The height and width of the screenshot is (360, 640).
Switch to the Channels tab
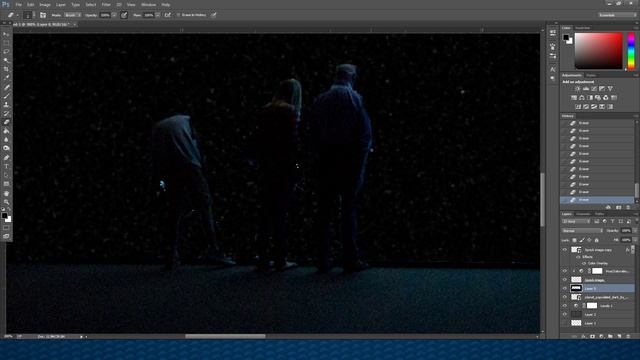[x=583, y=214]
